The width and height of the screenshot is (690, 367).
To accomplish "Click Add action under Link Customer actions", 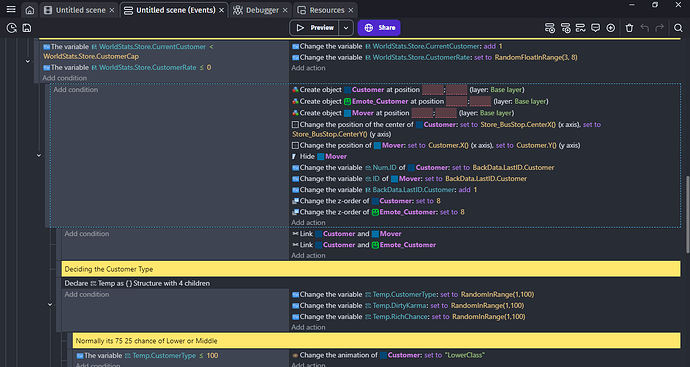I will click(x=308, y=256).
